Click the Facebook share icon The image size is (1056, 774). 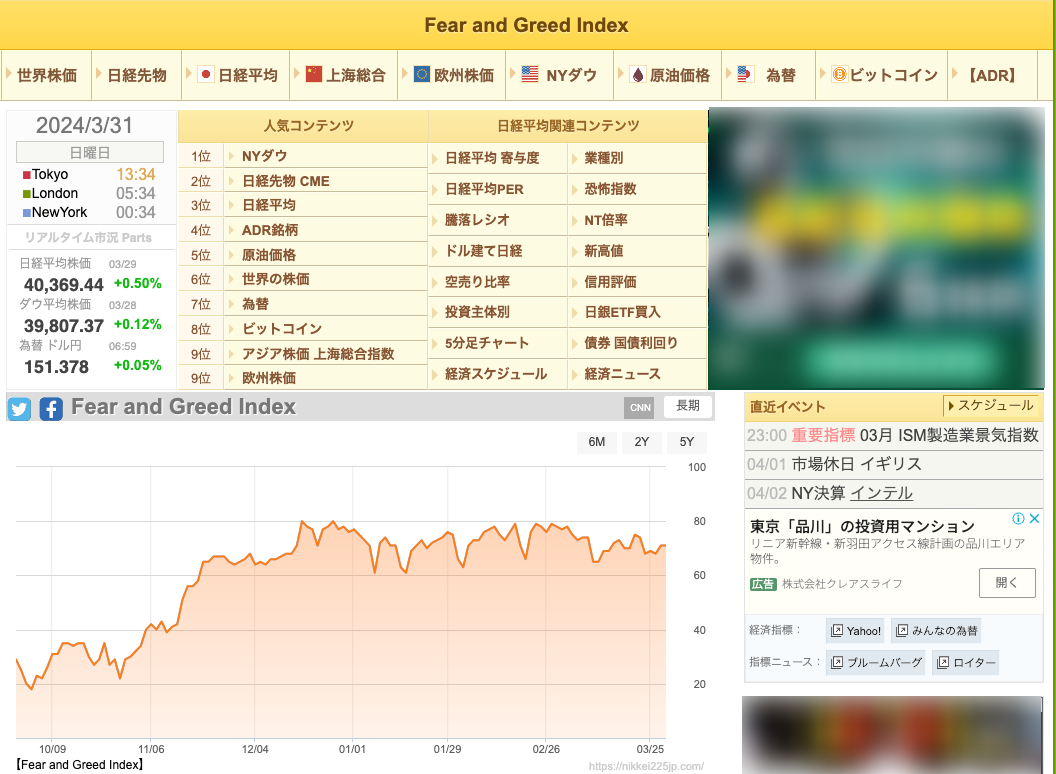pos(50,408)
